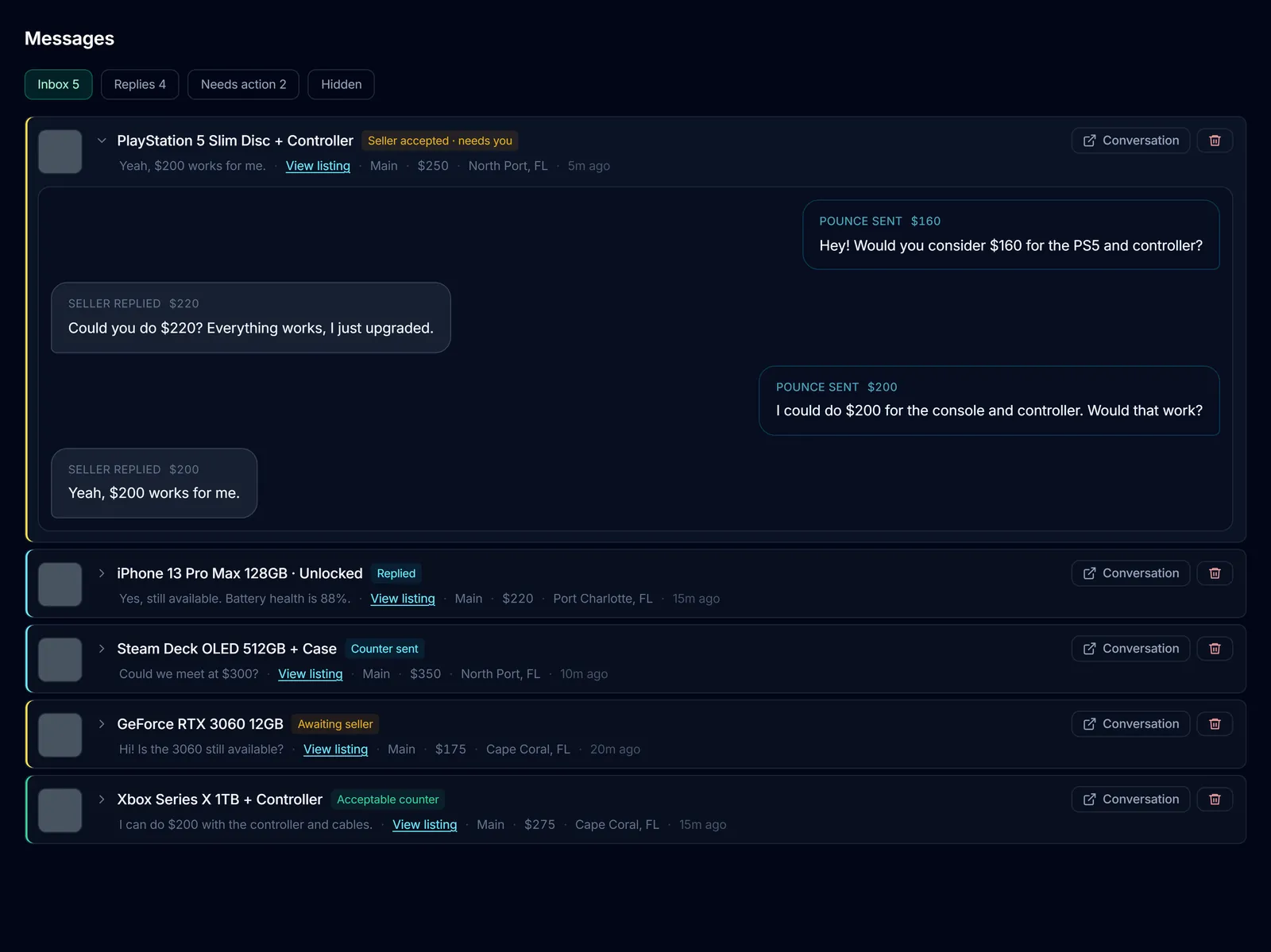
Task: Click the 'Yeah, $200 works for me.' bubble
Action: coord(154,484)
